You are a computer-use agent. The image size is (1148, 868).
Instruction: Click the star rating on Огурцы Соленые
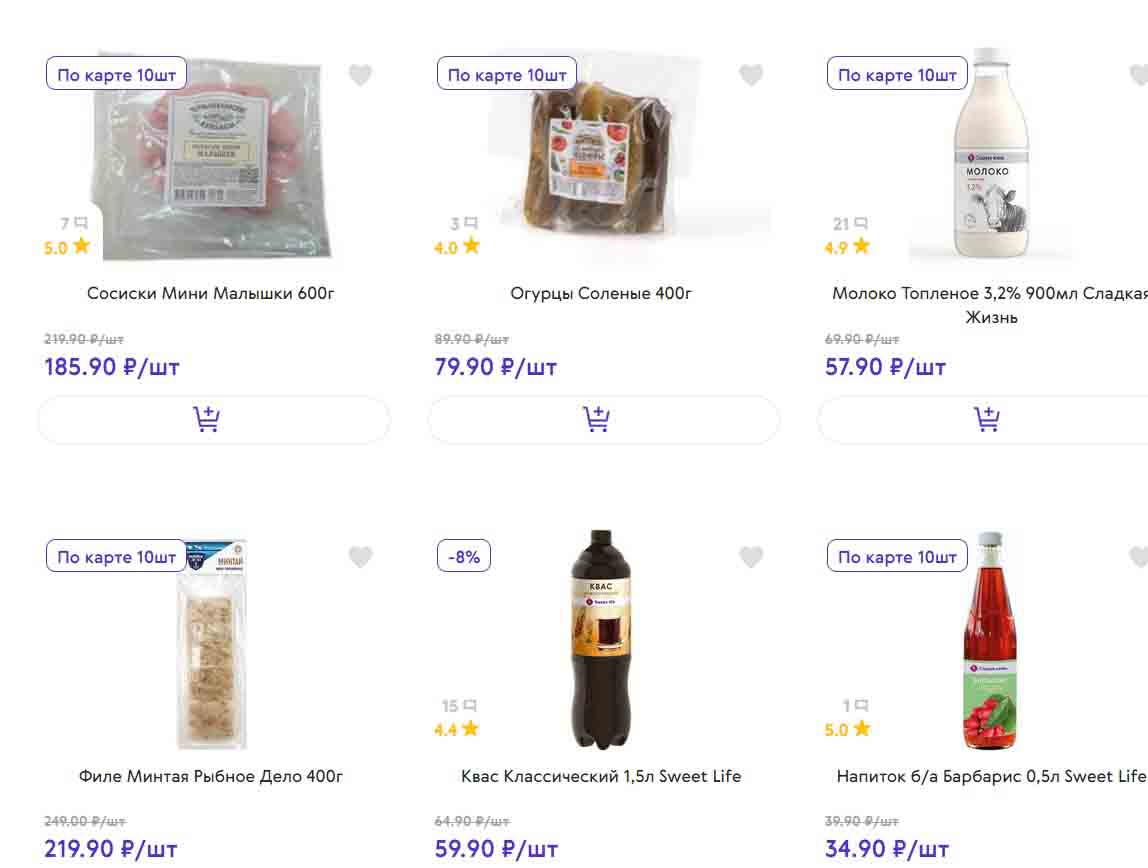point(471,246)
